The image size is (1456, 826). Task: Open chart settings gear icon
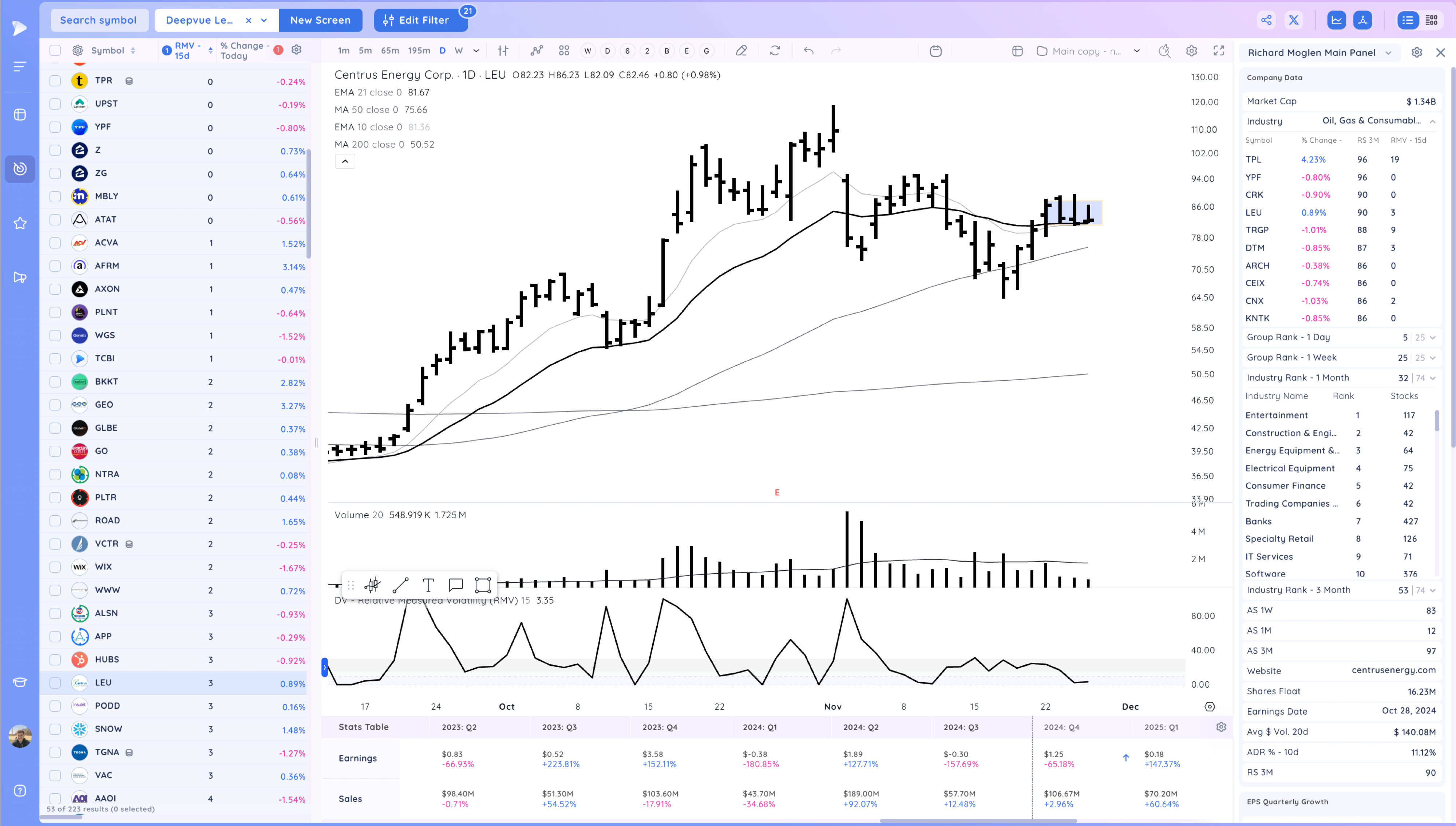(1191, 51)
